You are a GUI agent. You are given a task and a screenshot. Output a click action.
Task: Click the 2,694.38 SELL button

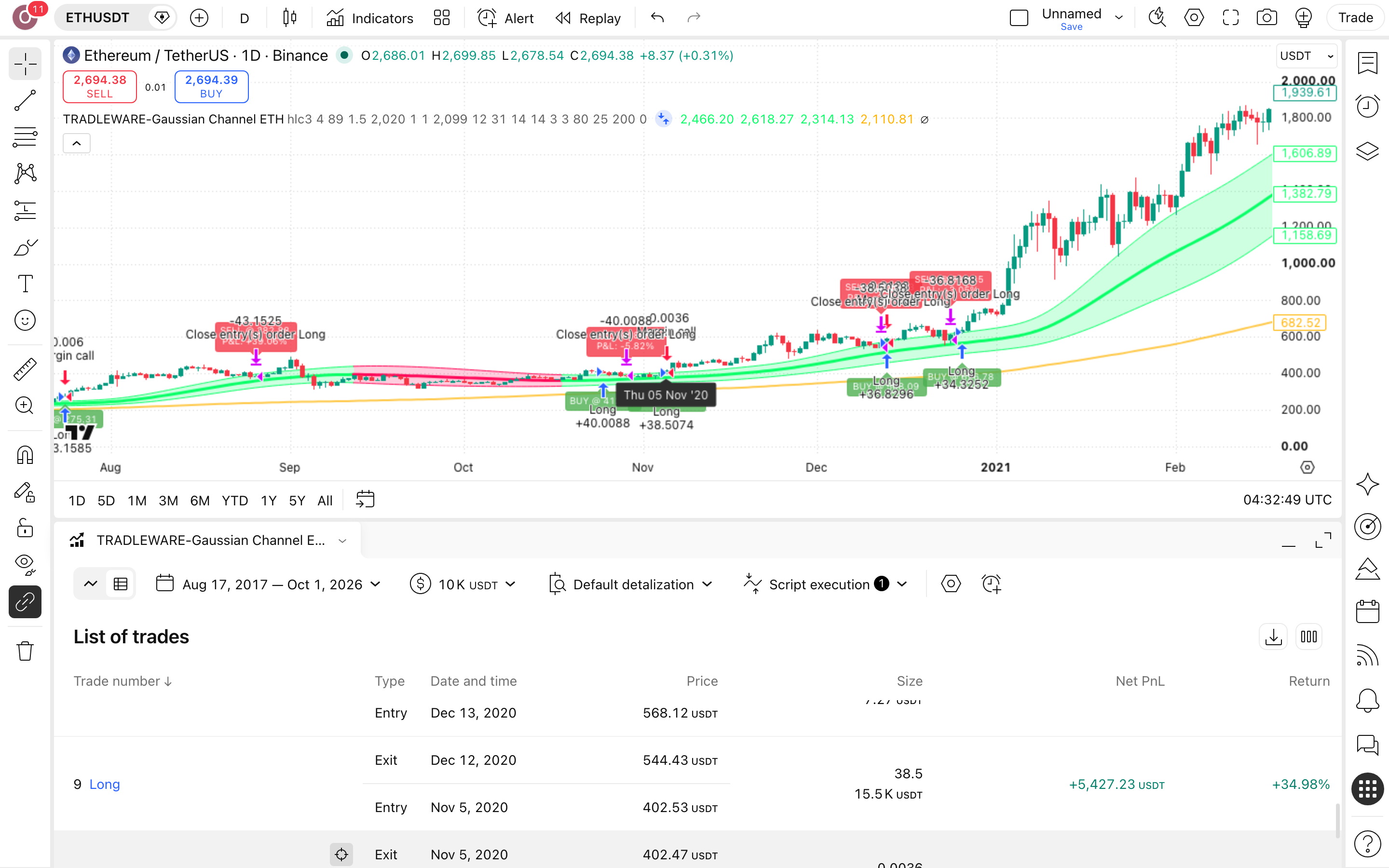(100, 87)
